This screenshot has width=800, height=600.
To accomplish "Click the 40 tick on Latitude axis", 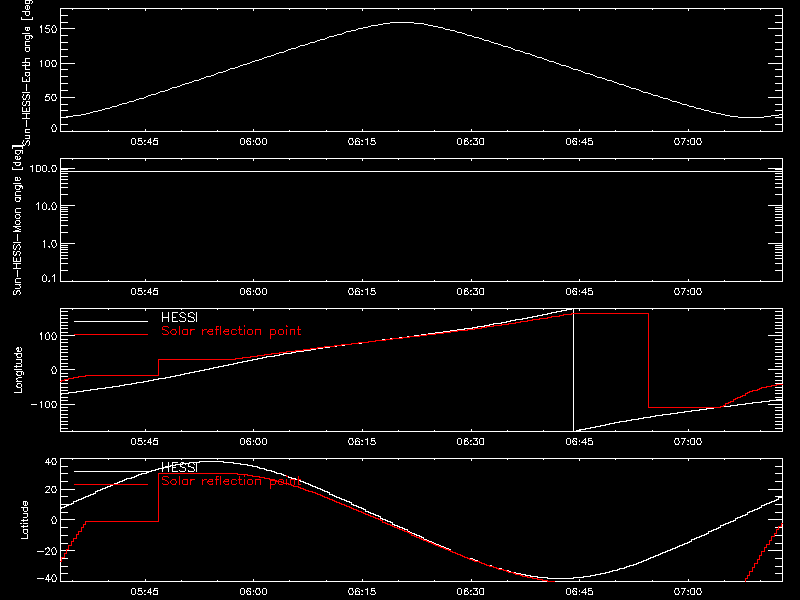I will point(52,462).
